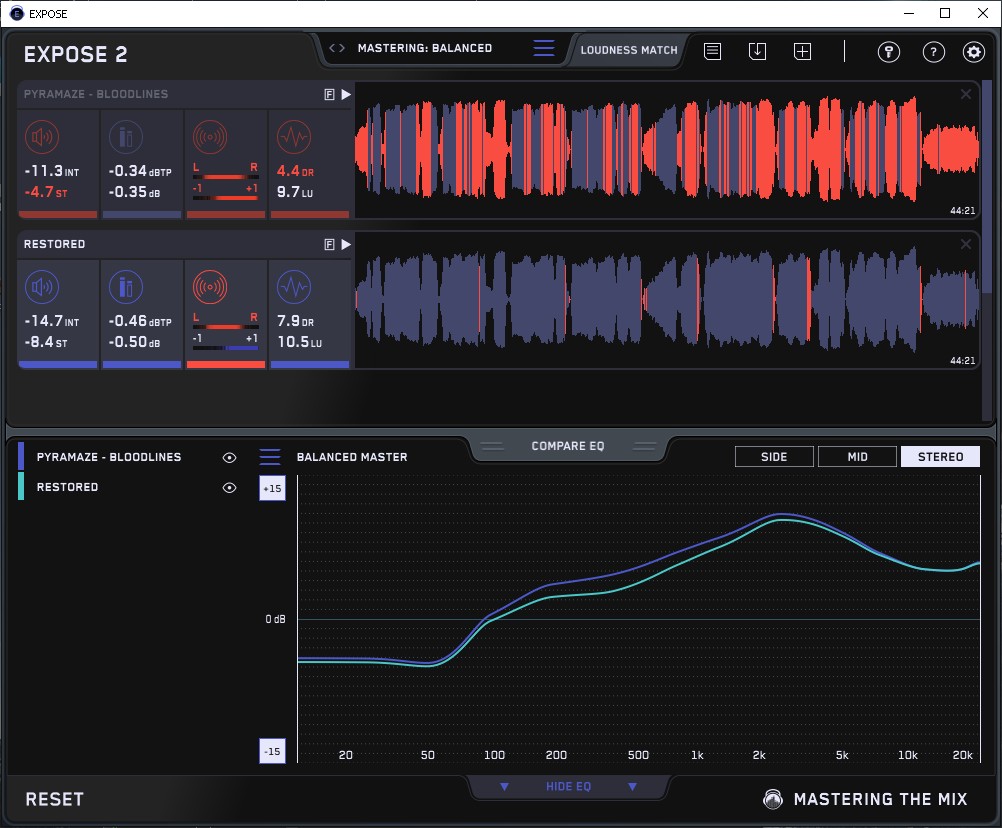
Task: Click the loudness speaker icon for Pyramaze track
Action: (41, 137)
